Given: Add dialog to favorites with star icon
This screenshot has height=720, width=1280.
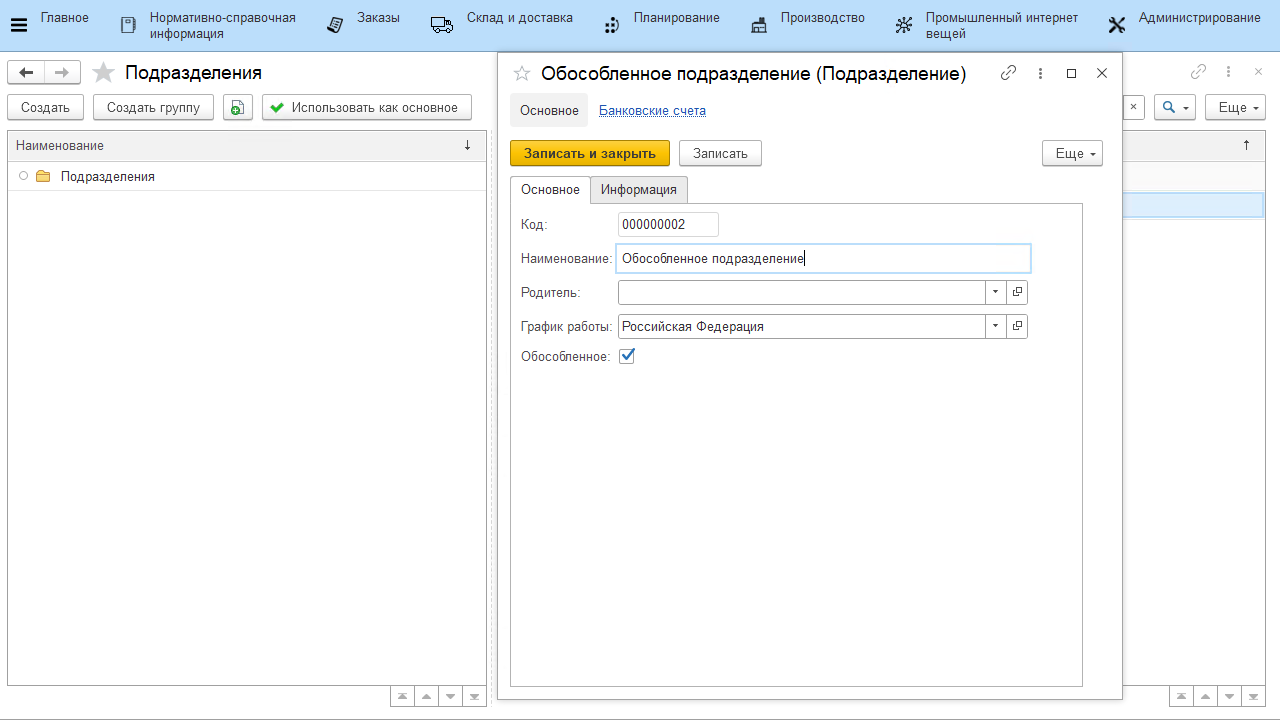Looking at the screenshot, I should (x=521, y=73).
